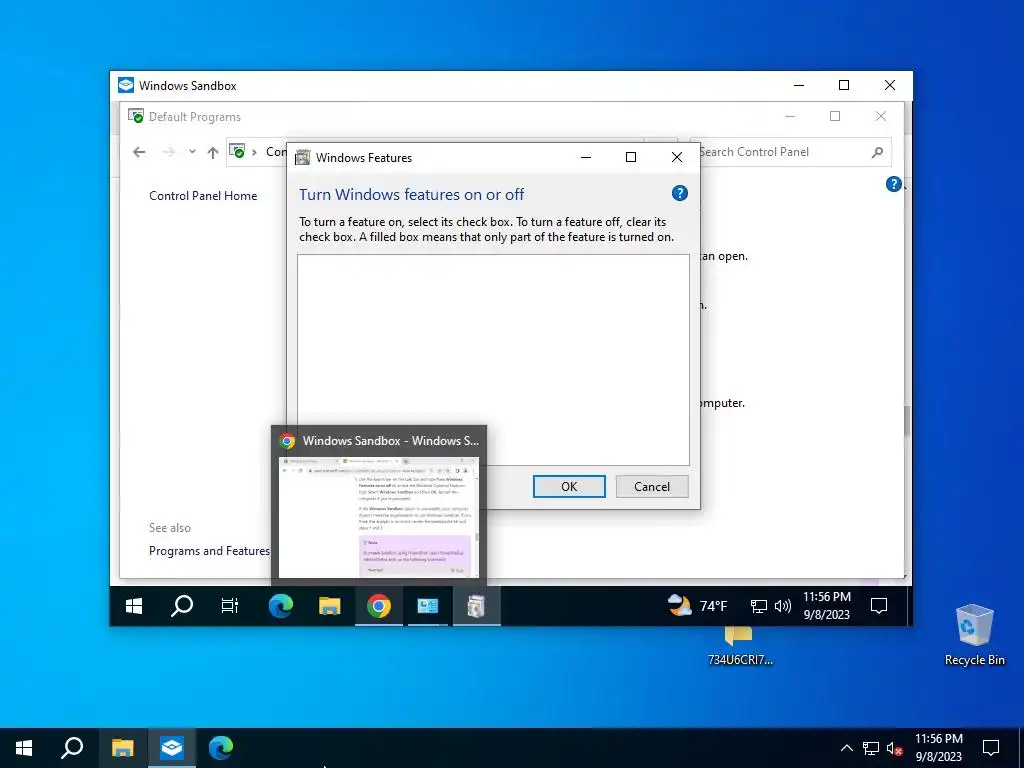Minimize the Windows Features dialog
Image resolution: width=1024 pixels, height=768 pixels.
coord(586,157)
